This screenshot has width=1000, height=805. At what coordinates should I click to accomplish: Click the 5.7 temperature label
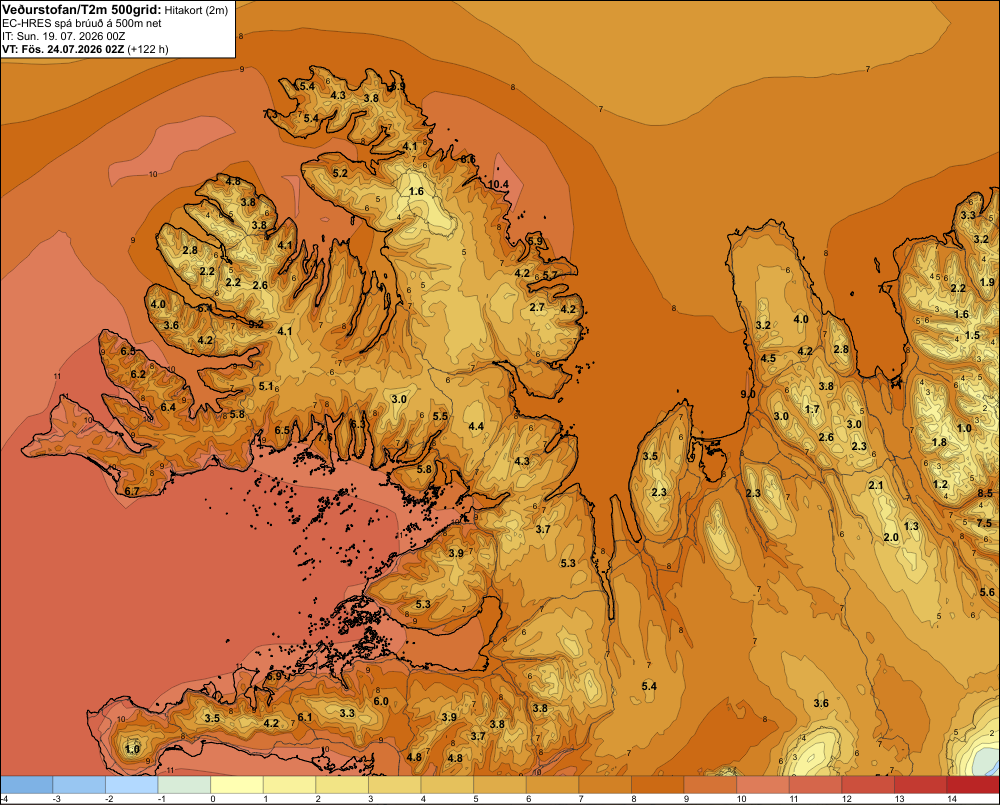550,275
